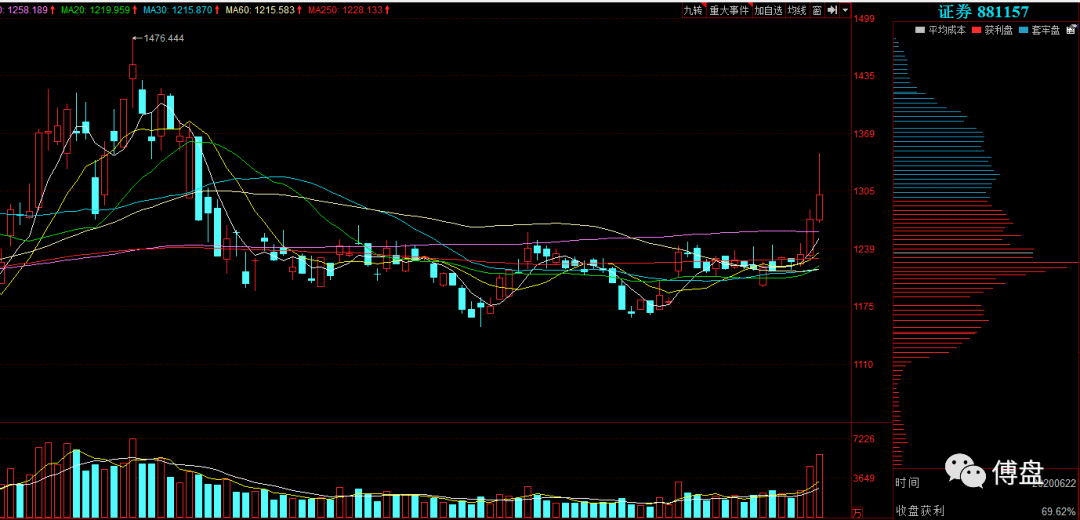Click the 1369 price axis label
Viewport: 1080px width, 520px height.
(x=864, y=134)
